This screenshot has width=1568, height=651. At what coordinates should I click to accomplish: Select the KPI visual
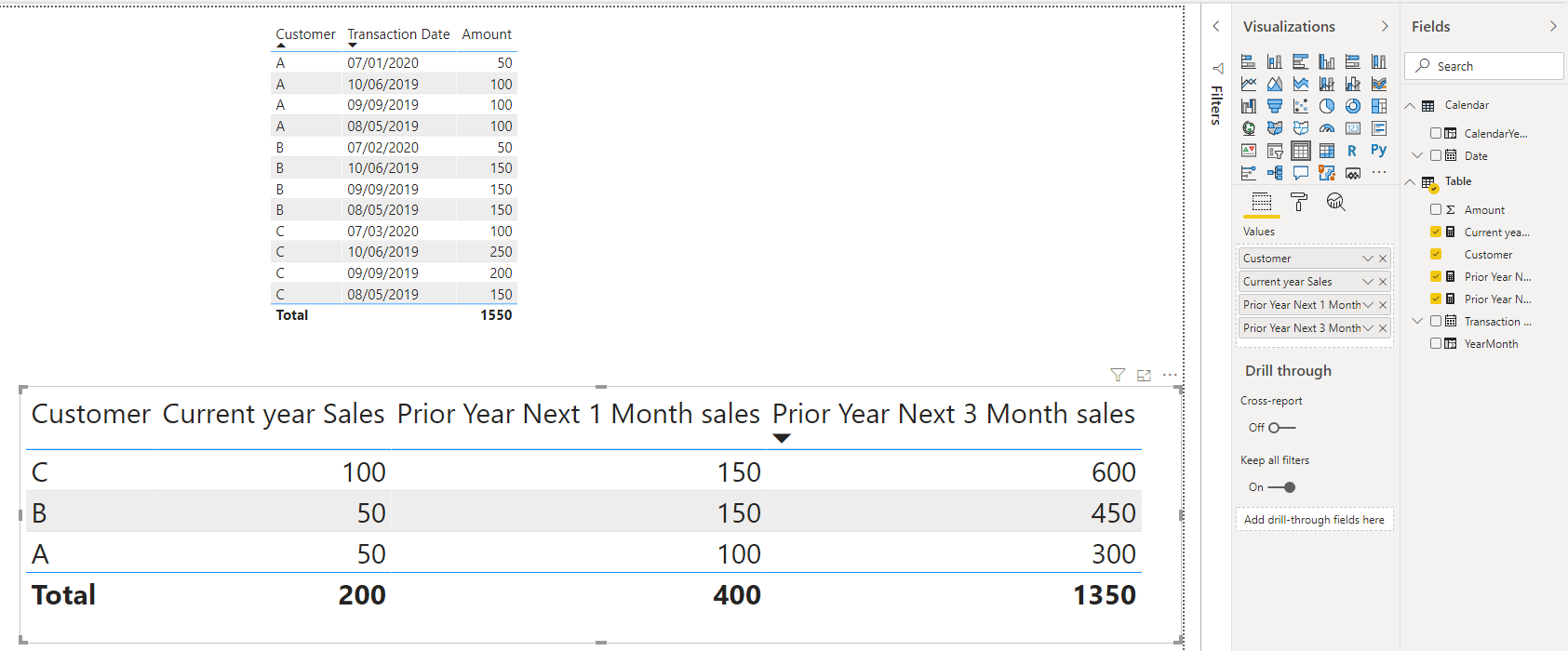1249,151
